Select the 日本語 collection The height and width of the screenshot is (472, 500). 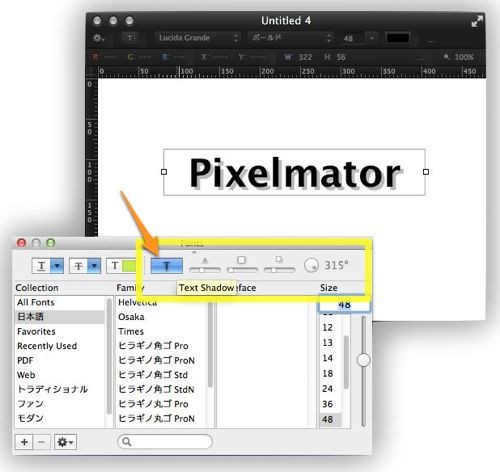[60, 317]
